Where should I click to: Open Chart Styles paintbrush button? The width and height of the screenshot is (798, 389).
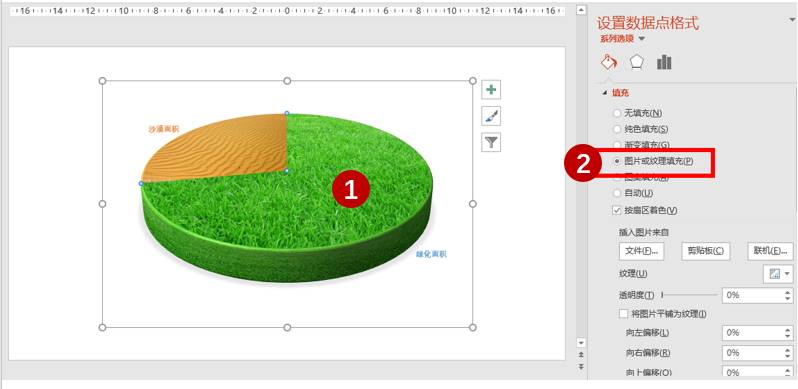(491, 116)
